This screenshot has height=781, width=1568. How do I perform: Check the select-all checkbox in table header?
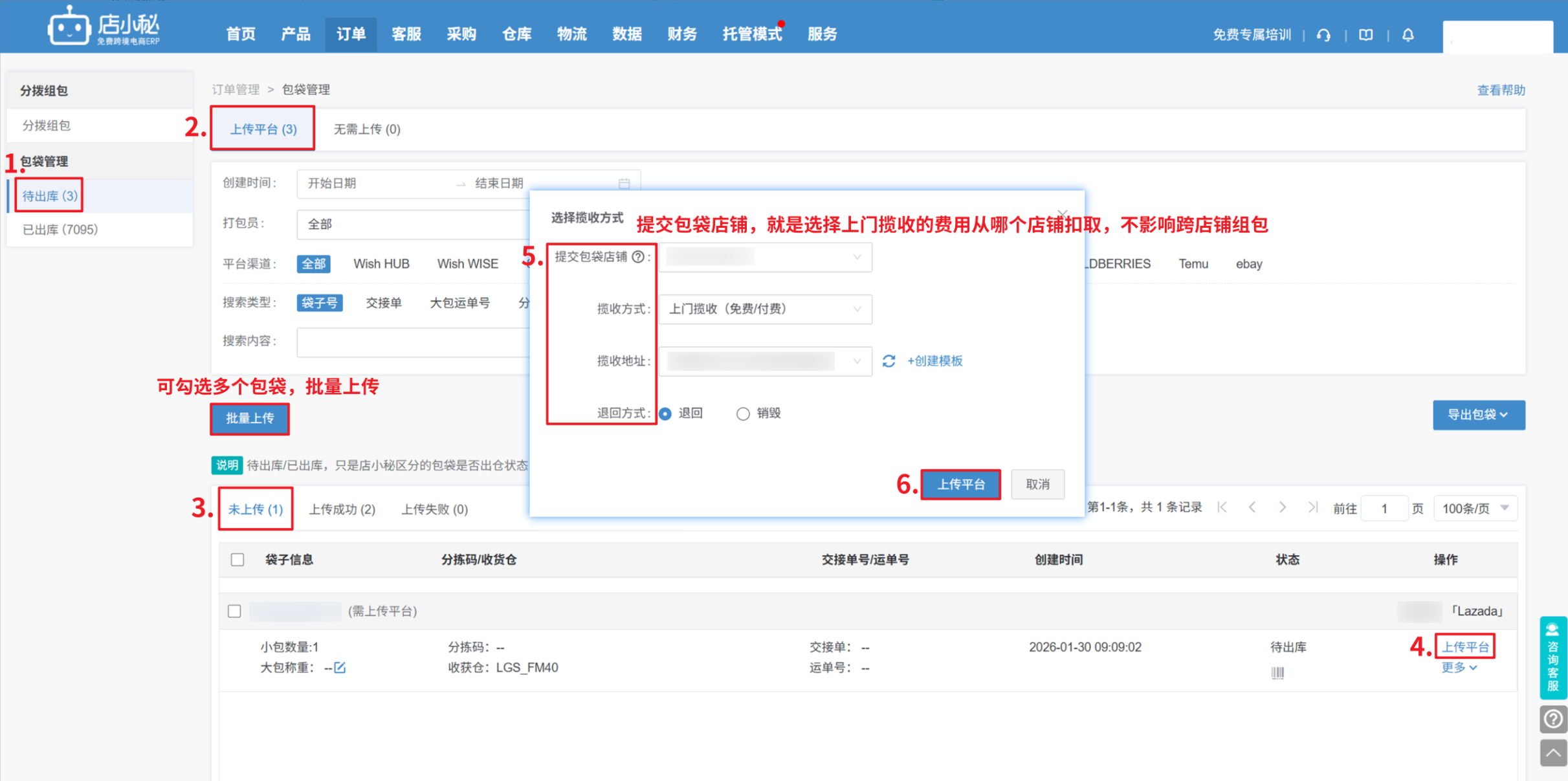pos(237,560)
